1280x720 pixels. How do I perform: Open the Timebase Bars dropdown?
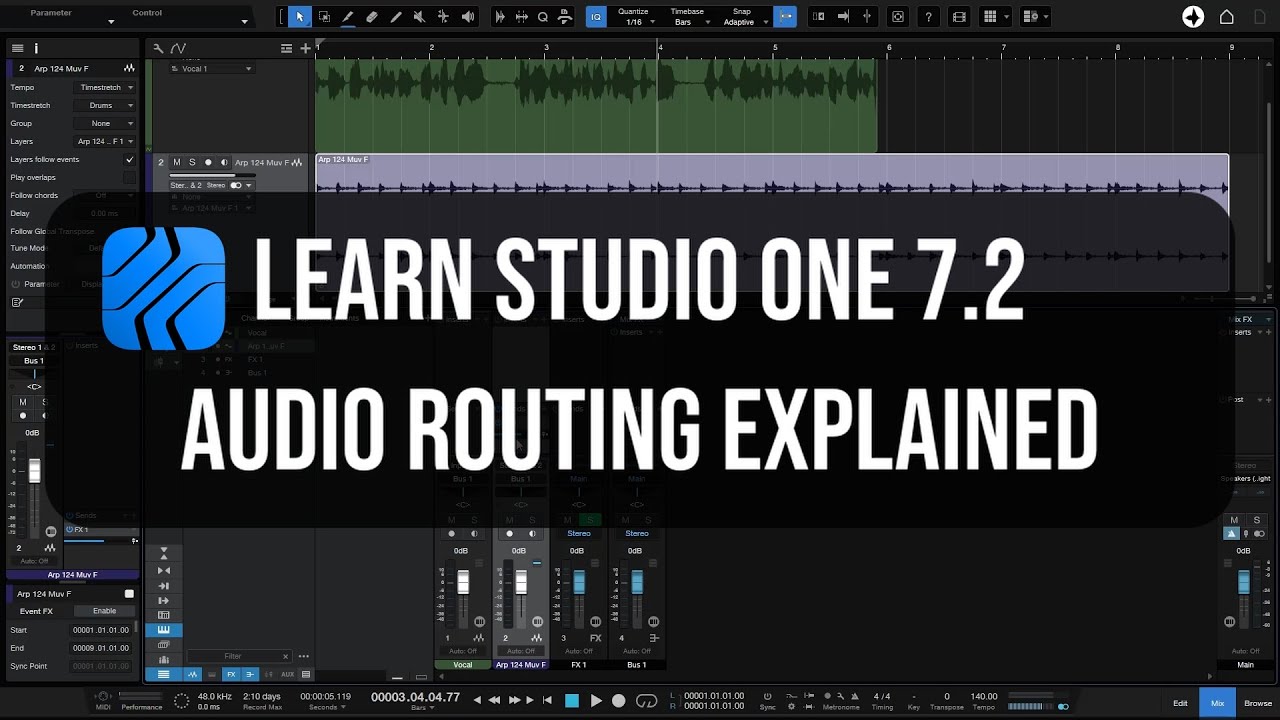pos(687,17)
